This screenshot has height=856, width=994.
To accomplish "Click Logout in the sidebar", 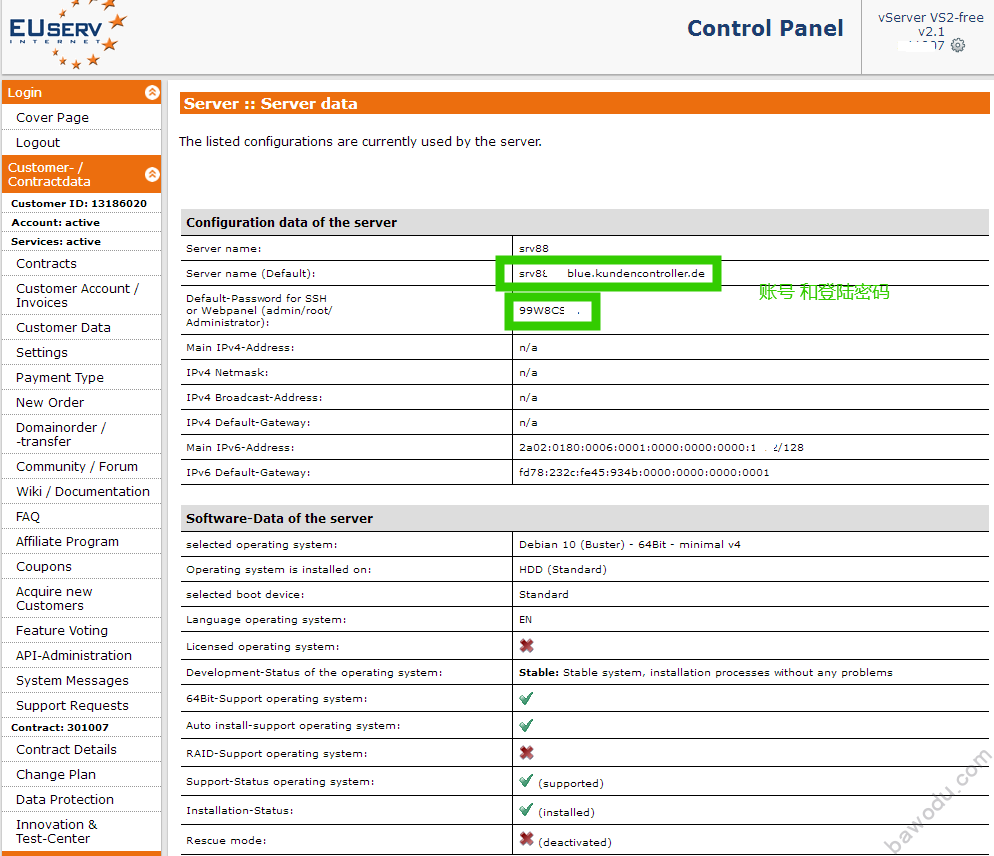I will (37, 143).
